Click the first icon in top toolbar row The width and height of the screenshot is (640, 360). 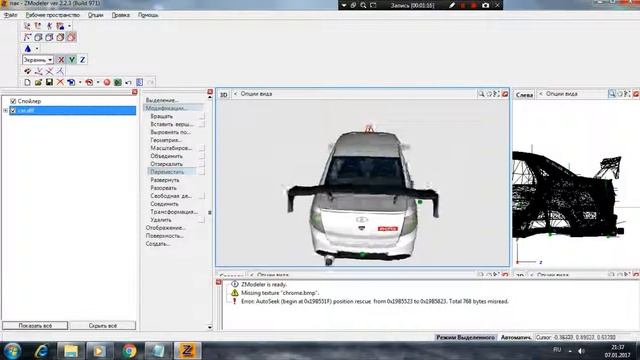[27, 26]
